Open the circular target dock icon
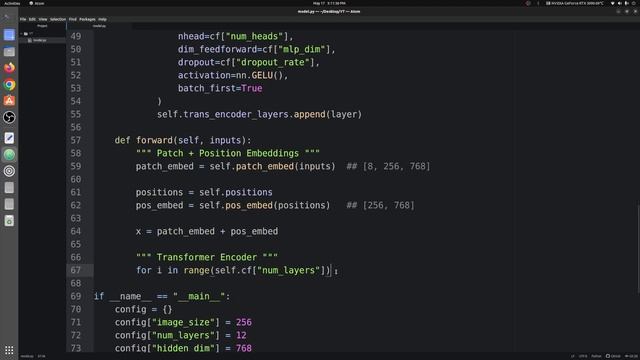 (9, 171)
